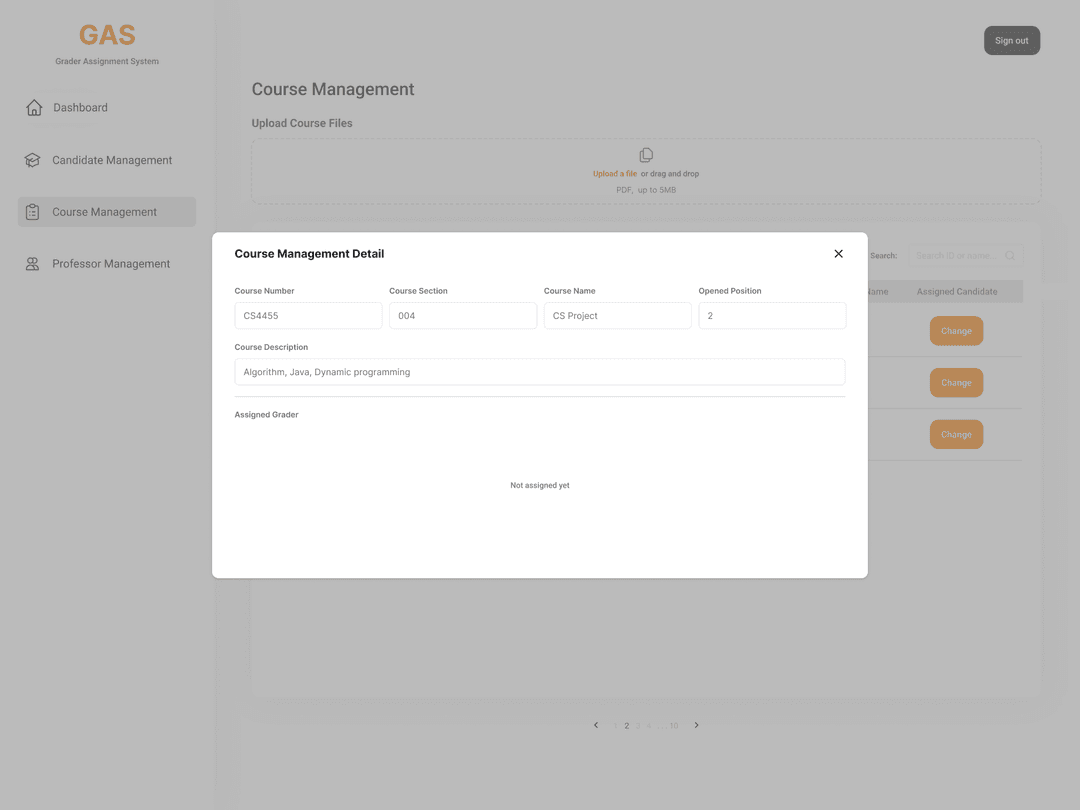Click the Course Management clipboard icon

click(x=32, y=211)
